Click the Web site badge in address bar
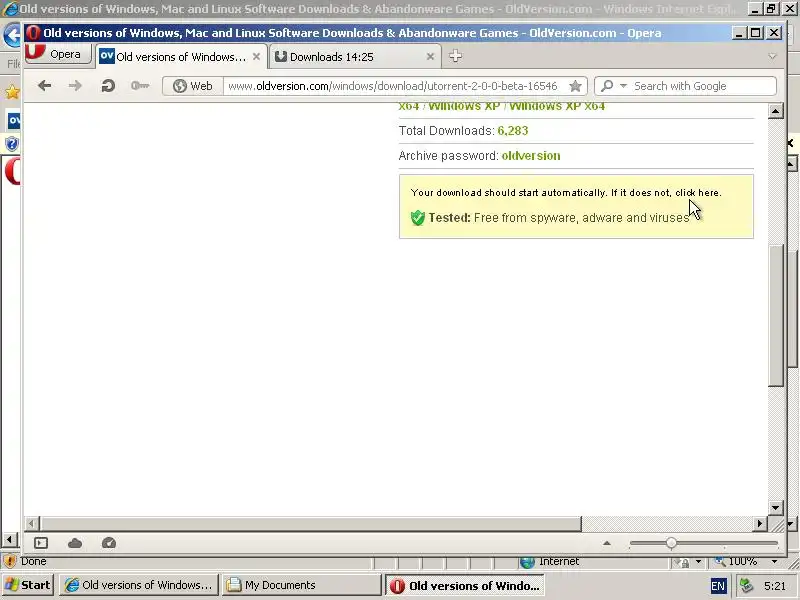 coord(193,86)
